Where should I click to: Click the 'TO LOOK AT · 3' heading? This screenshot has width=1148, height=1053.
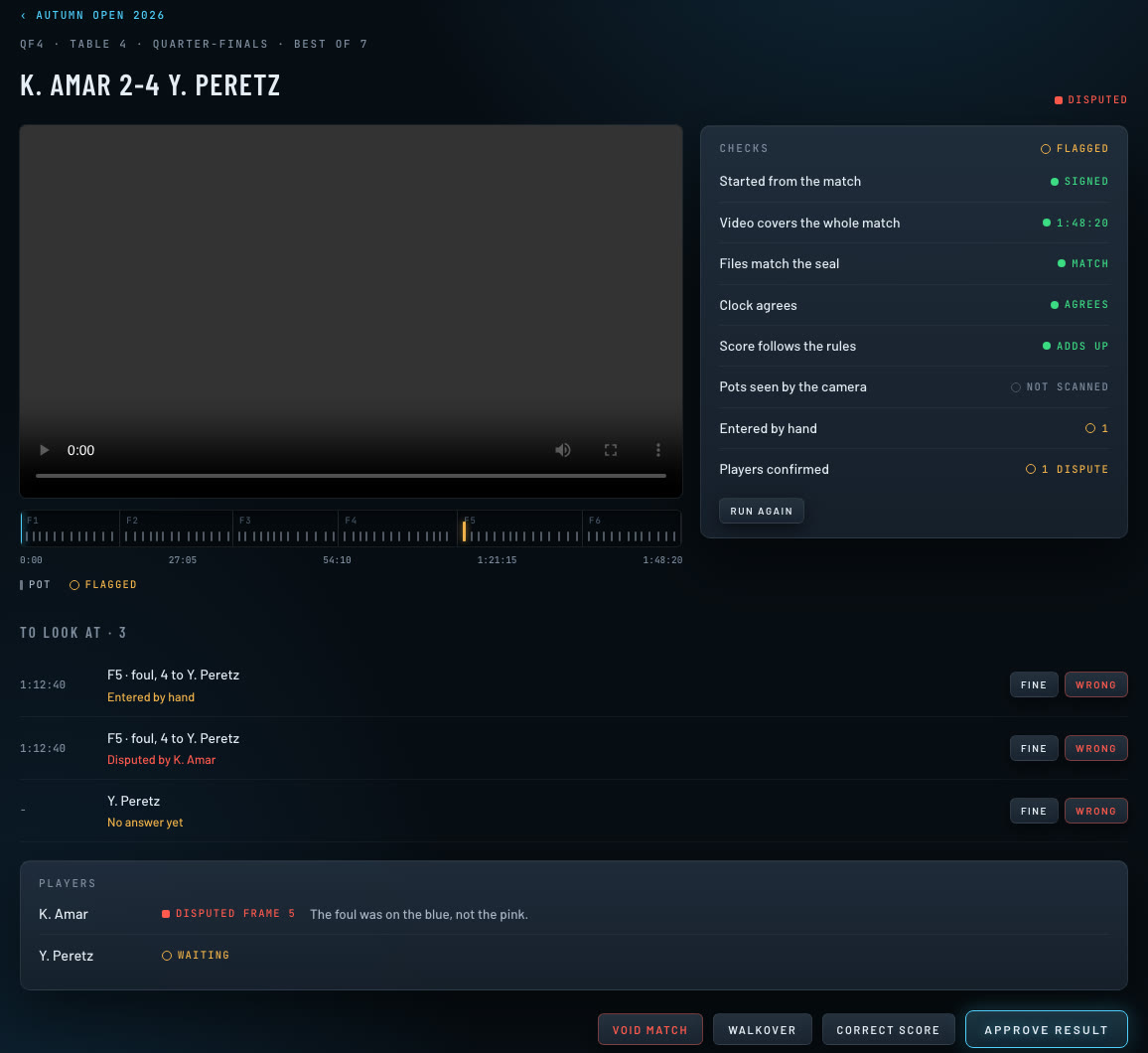pos(73,633)
